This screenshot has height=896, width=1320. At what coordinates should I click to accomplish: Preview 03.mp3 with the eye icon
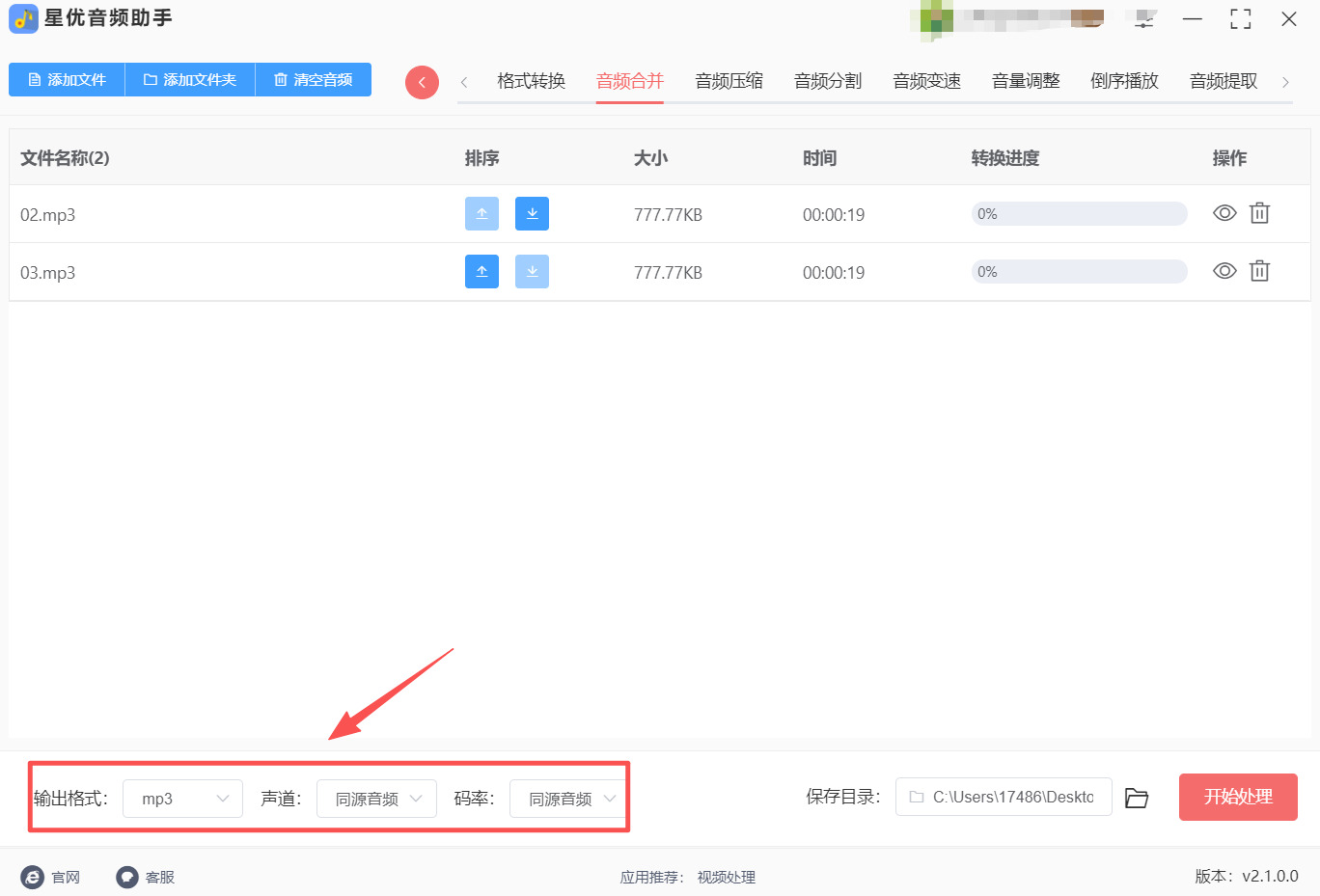tap(1224, 271)
